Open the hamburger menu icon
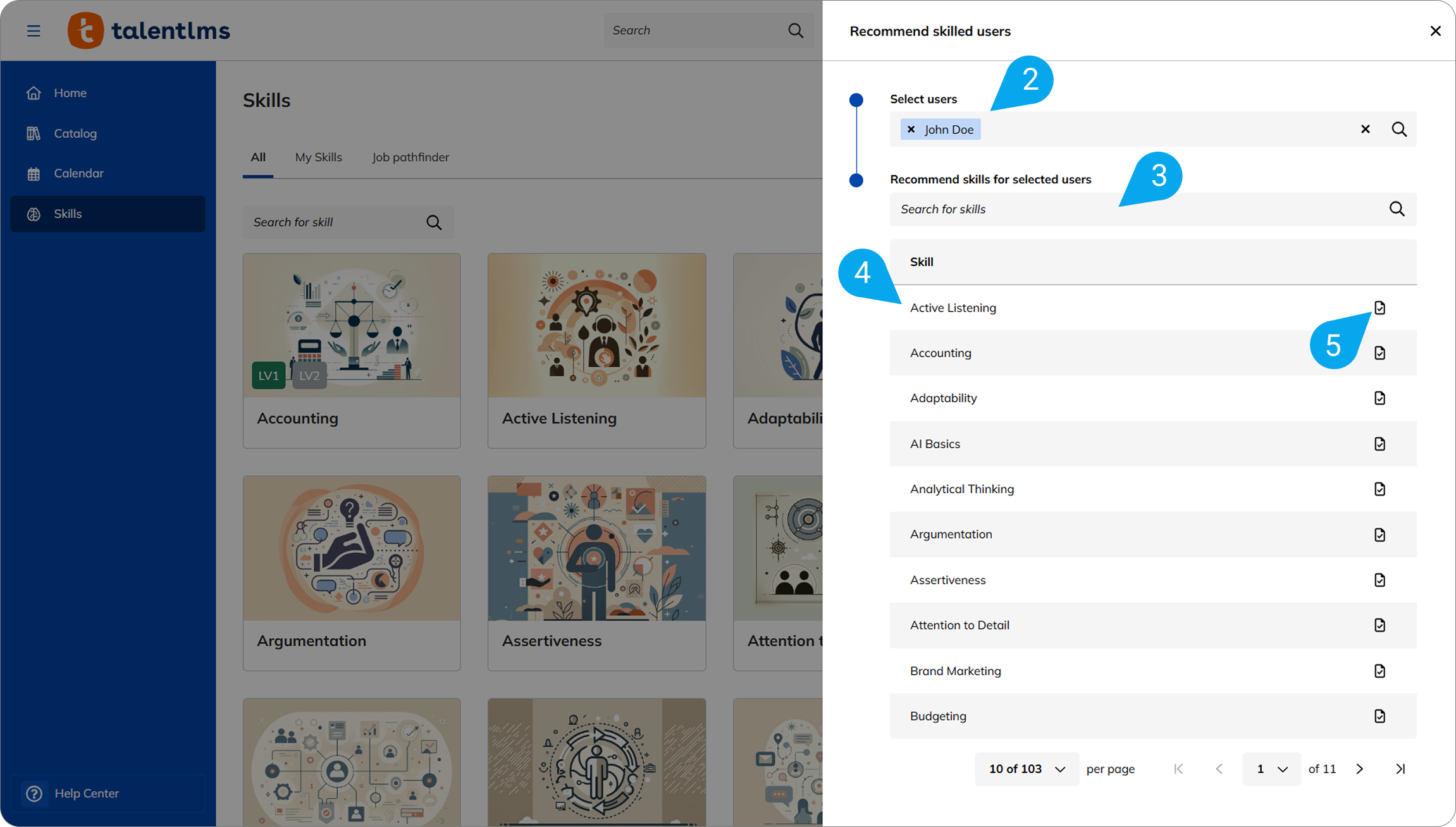Viewport: 1456px width, 827px height. click(x=34, y=30)
